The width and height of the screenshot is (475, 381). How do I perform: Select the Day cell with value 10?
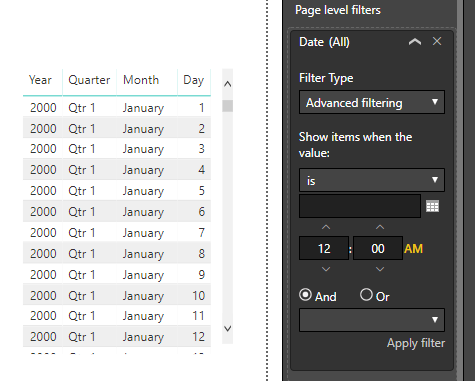tap(198, 295)
